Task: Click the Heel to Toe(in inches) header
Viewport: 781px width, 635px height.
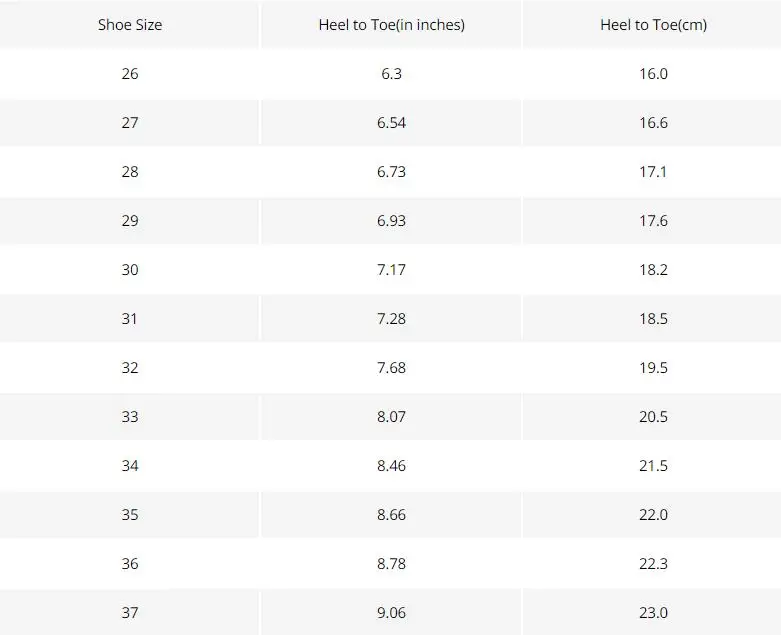Action: (x=391, y=25)
